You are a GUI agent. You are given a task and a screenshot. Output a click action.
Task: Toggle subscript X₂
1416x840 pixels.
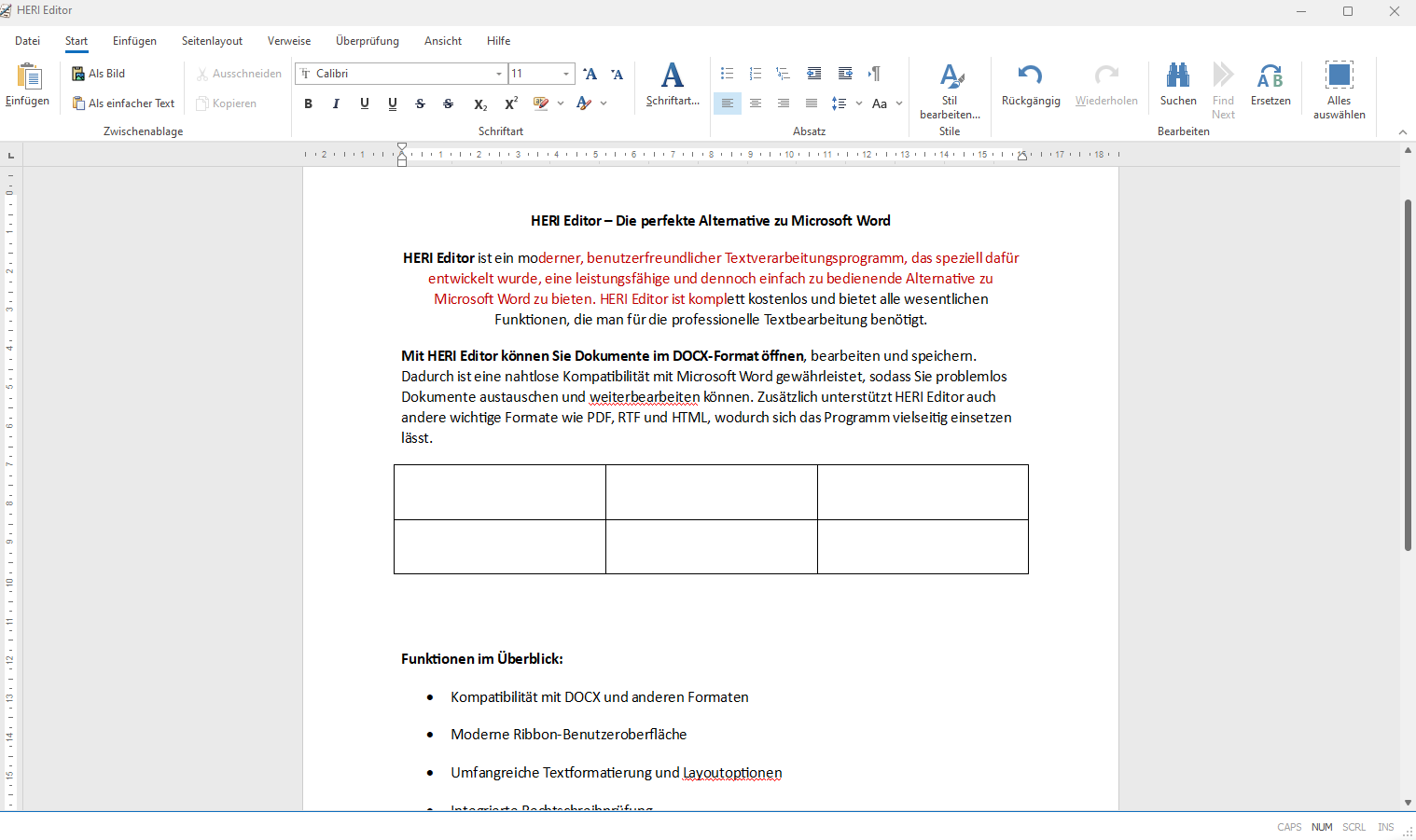tap(480, 103)
